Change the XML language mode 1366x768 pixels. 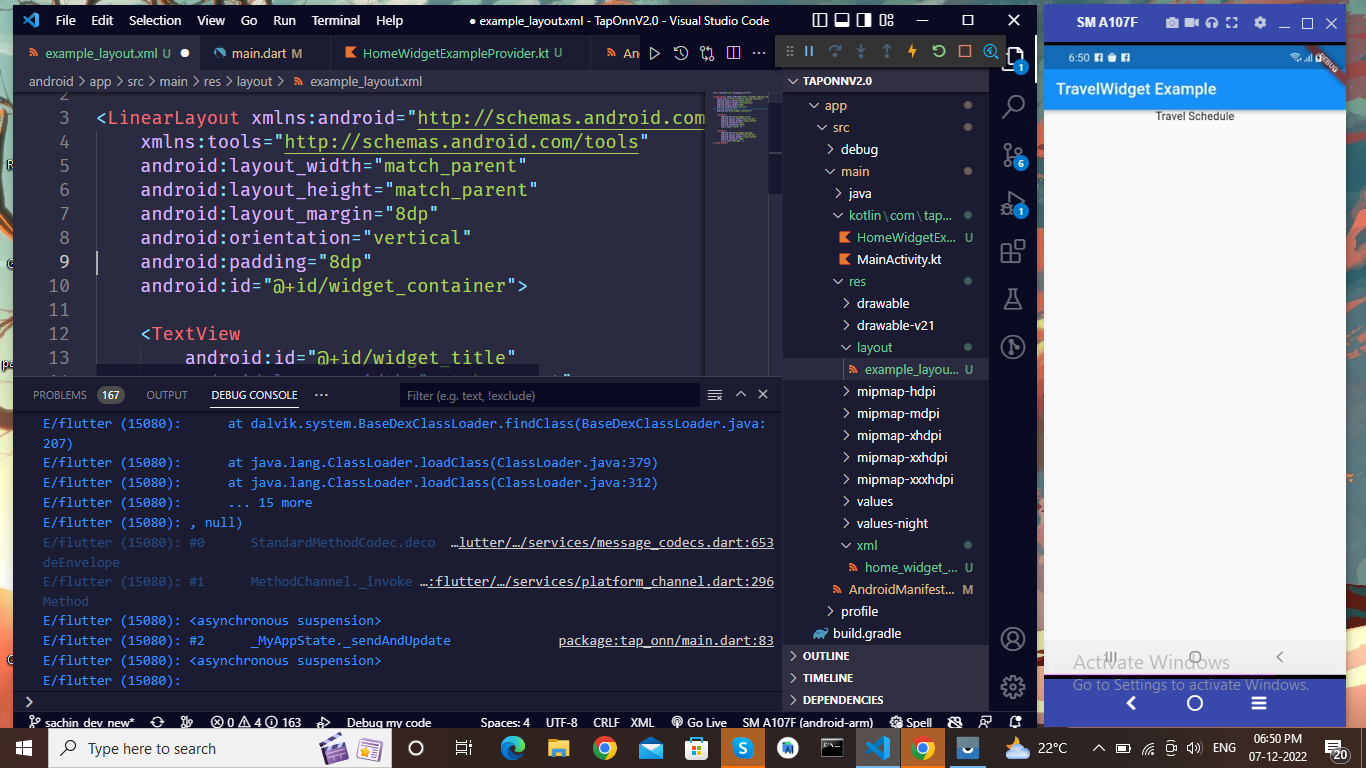[642, 722]
